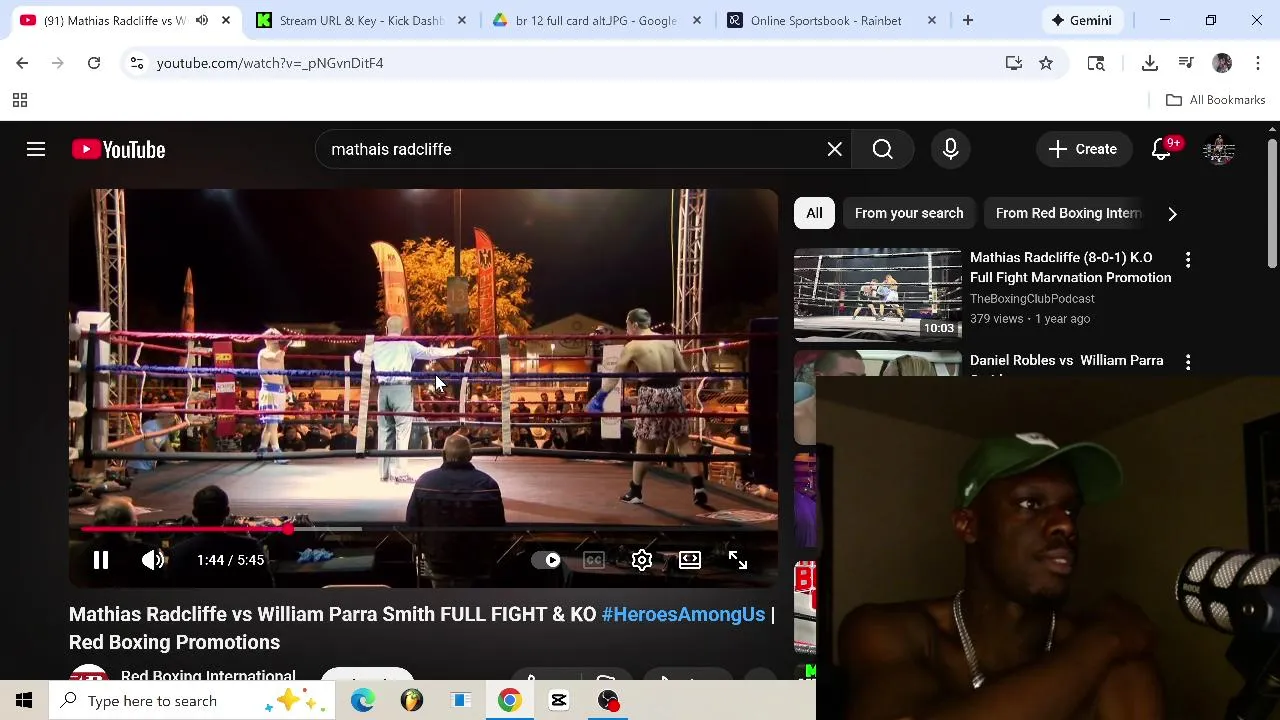Show more filter chips with the right arrow
This screenshot has width=1280, height=720.
(x=1172, y=213)
